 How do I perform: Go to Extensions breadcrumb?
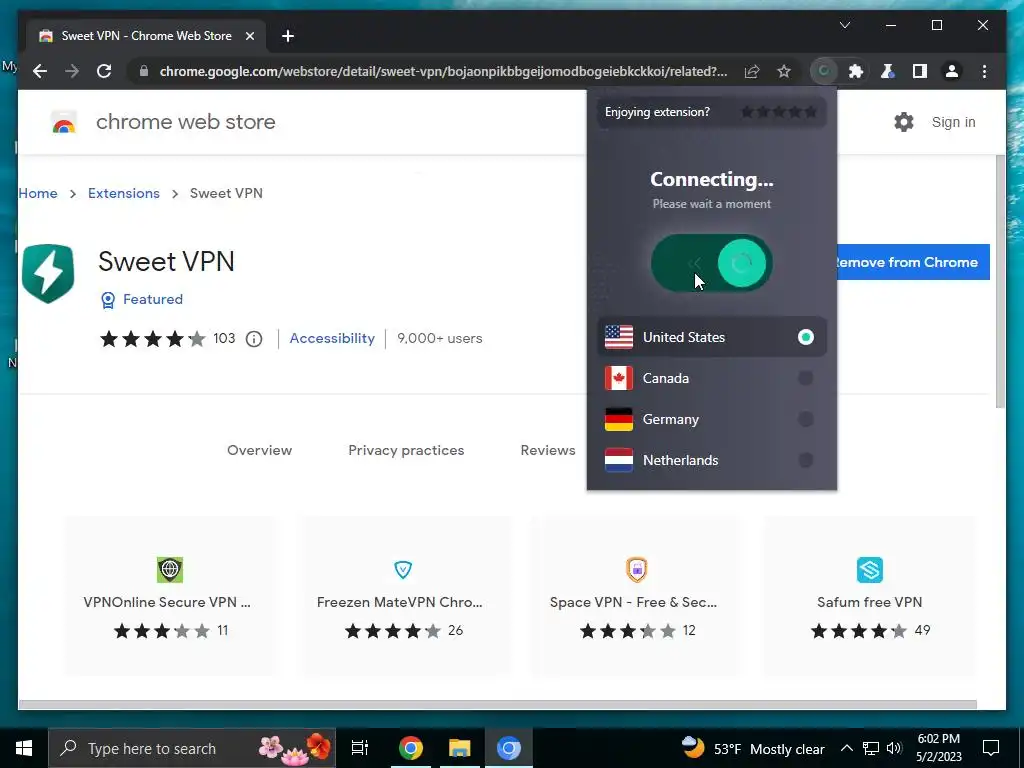[x=123, y=193]
